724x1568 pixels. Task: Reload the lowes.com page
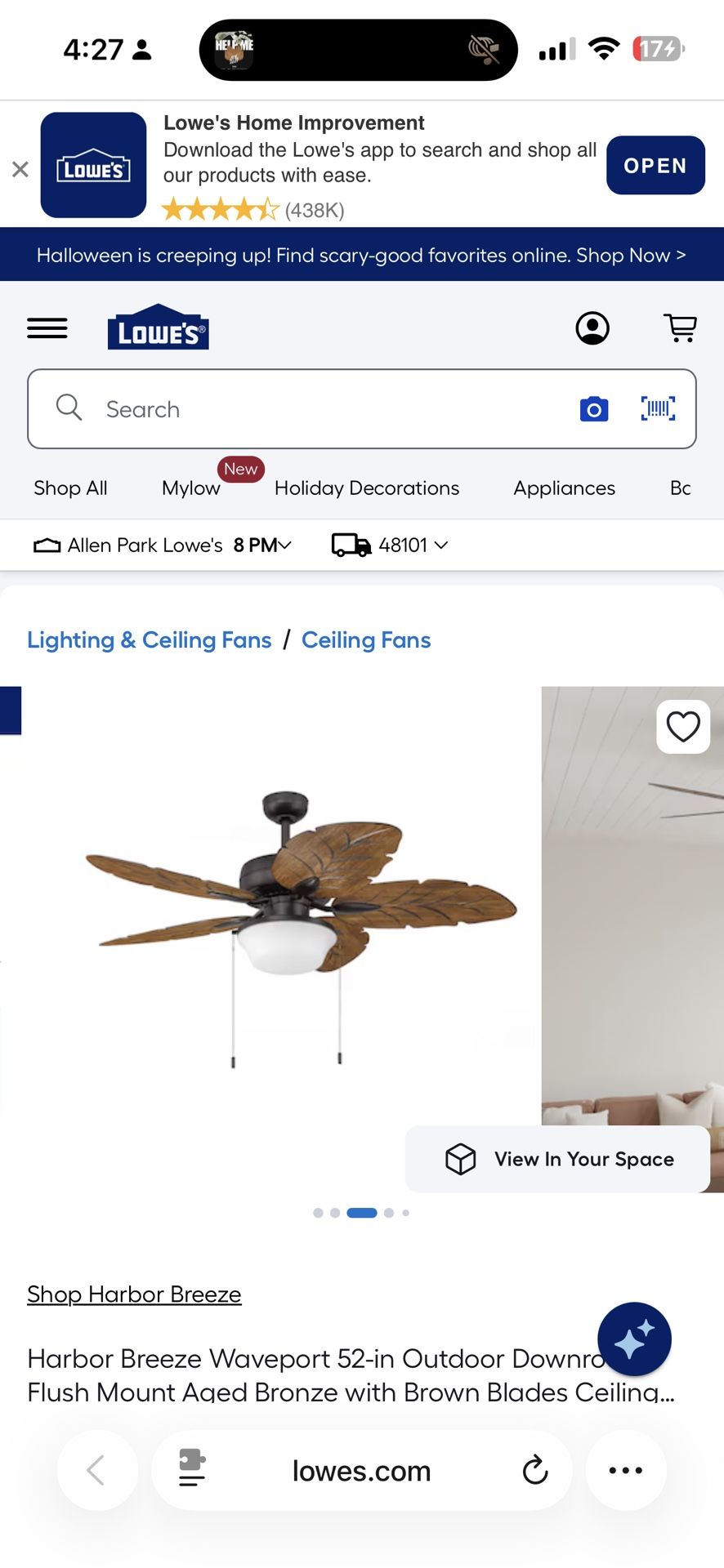535,1470
